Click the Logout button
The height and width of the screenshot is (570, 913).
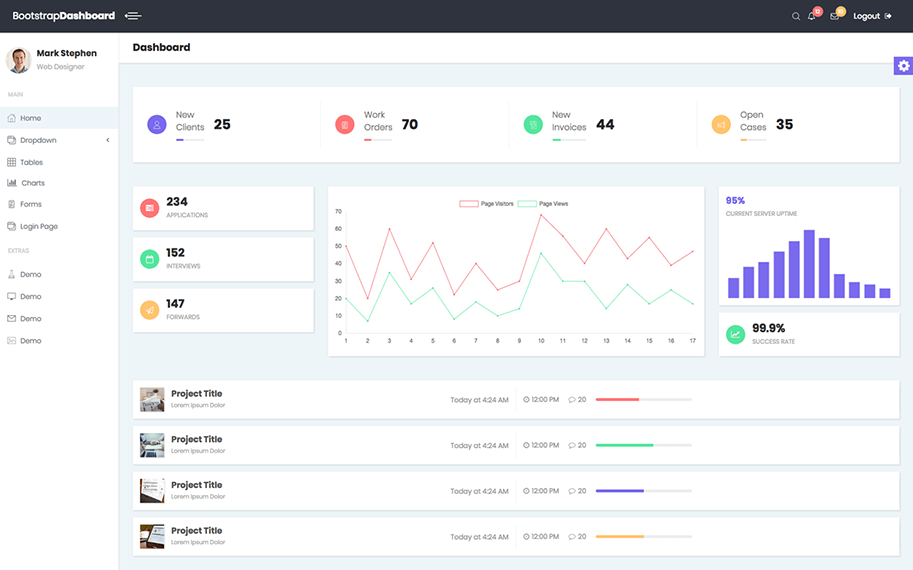coord(871,16)
